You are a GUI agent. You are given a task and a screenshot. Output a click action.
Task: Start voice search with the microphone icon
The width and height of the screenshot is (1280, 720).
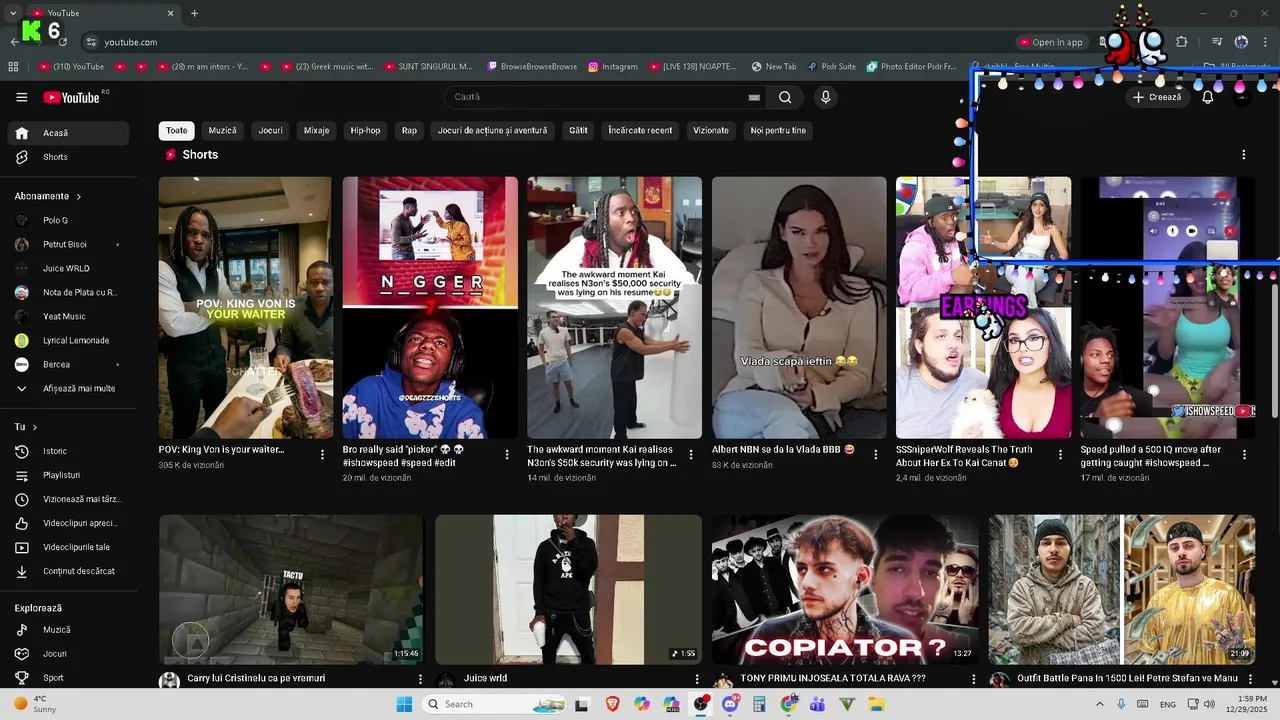[x=825, y=97]
